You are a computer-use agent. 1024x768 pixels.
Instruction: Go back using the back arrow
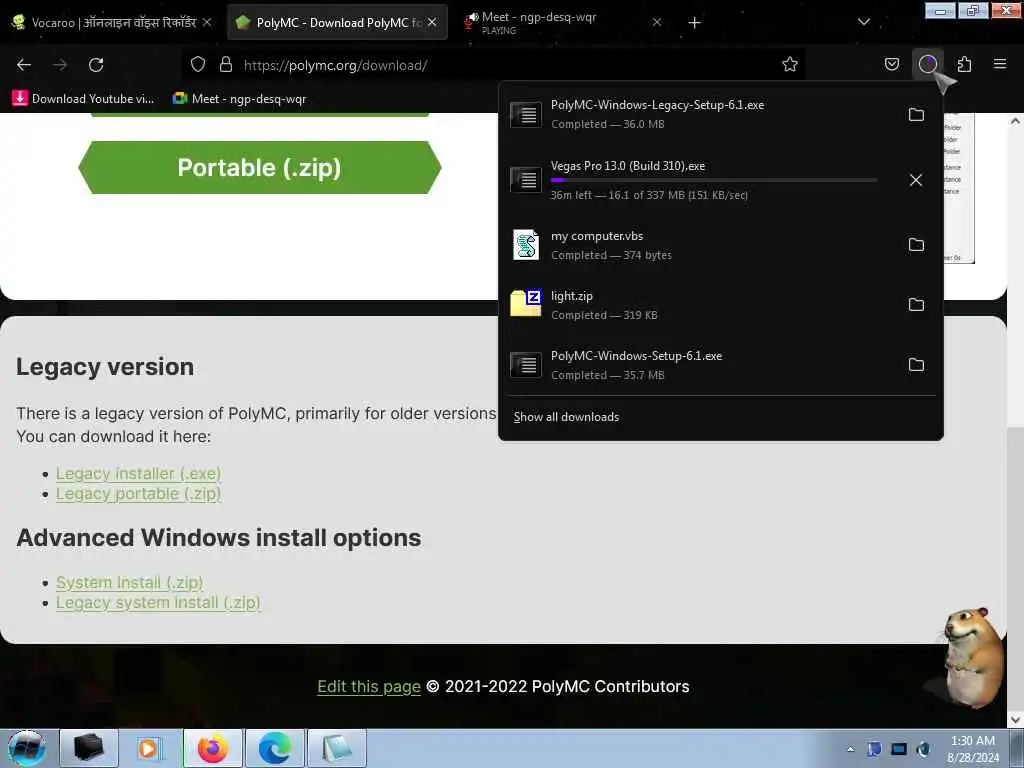pyautogui.click(x=24, y=65)
